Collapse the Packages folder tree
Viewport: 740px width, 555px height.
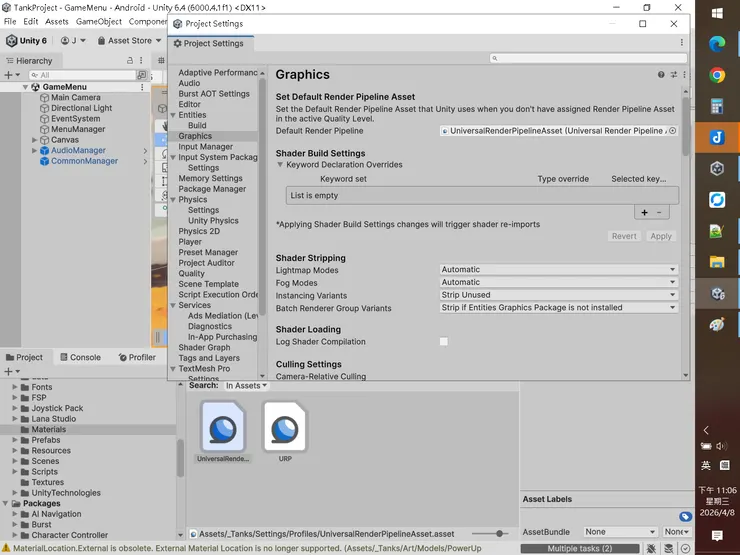tap(6, 504)
